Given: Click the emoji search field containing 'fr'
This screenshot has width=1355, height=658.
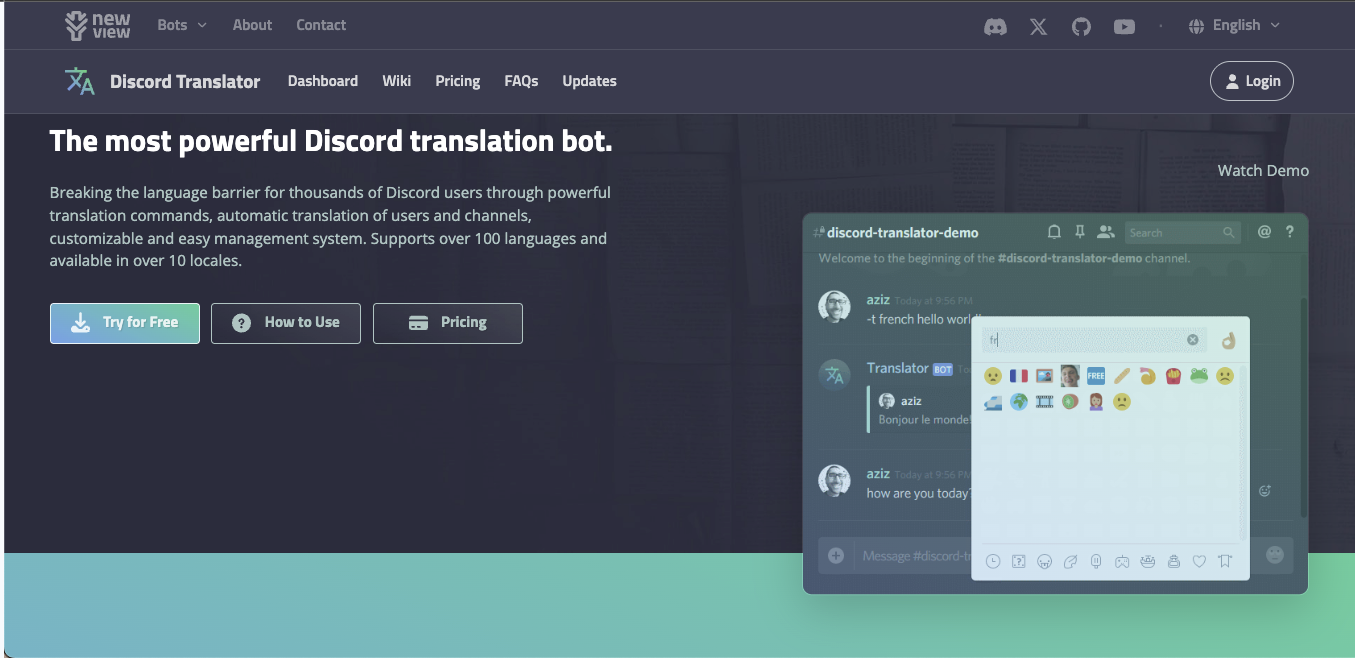Looking at the screenshot, I should click(1093, 340).
